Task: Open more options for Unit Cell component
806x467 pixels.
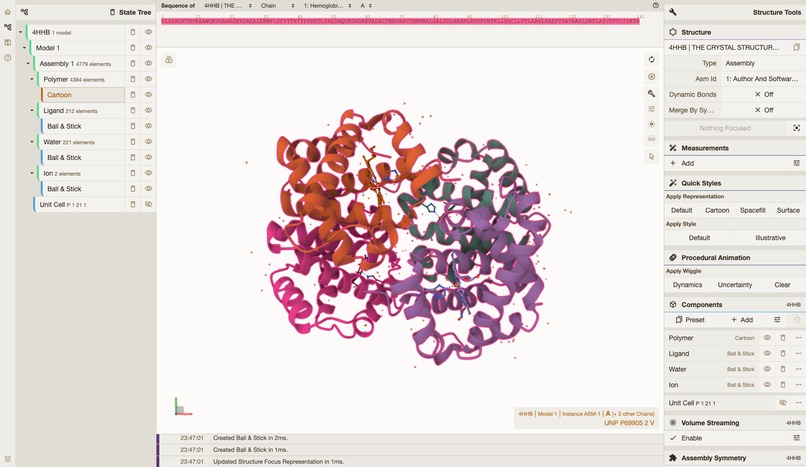Action: point(798,403)
